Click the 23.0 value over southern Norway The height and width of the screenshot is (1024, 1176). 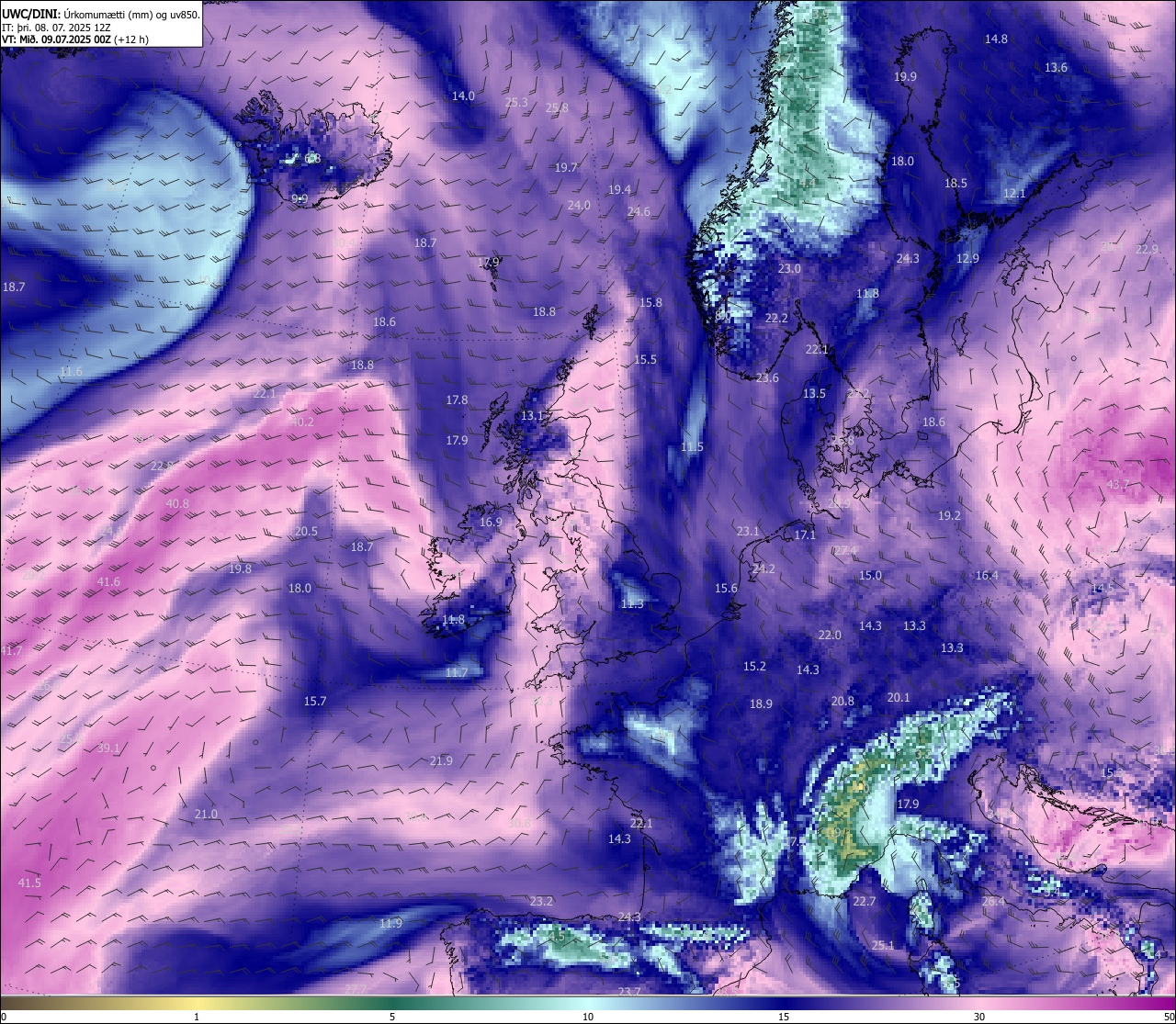[x=789, y=269]
